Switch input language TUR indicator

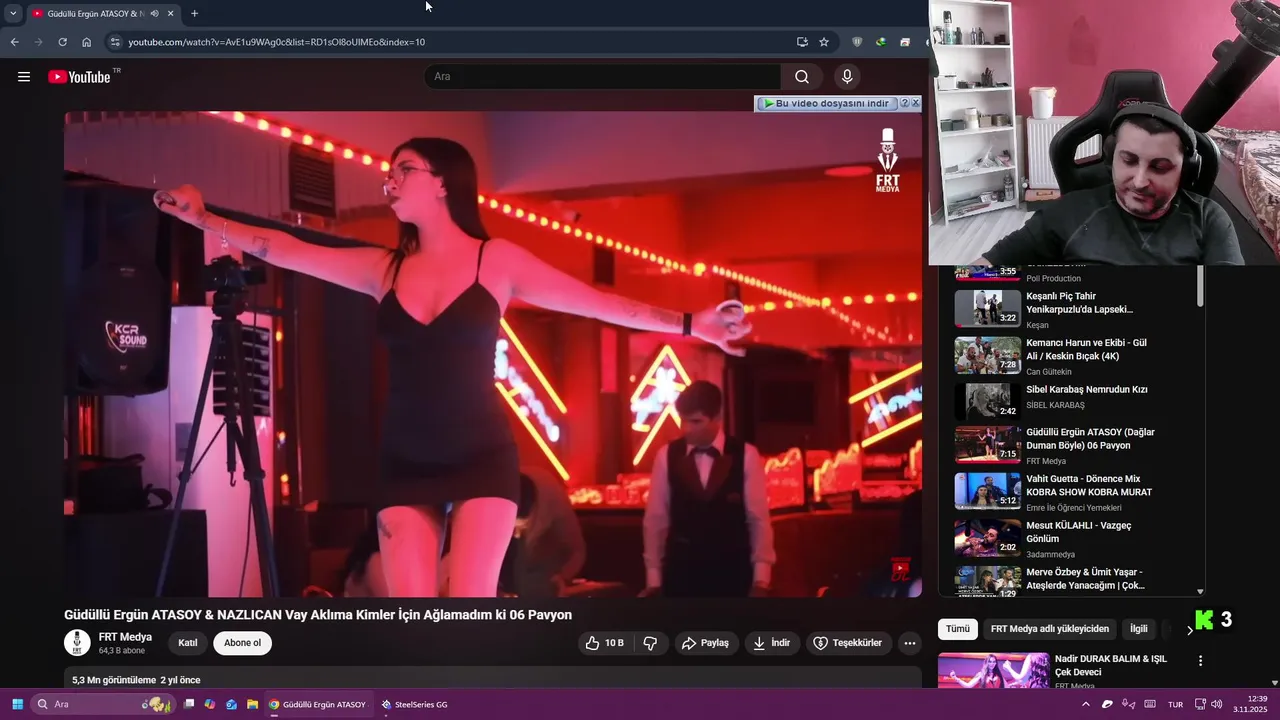1176,704
